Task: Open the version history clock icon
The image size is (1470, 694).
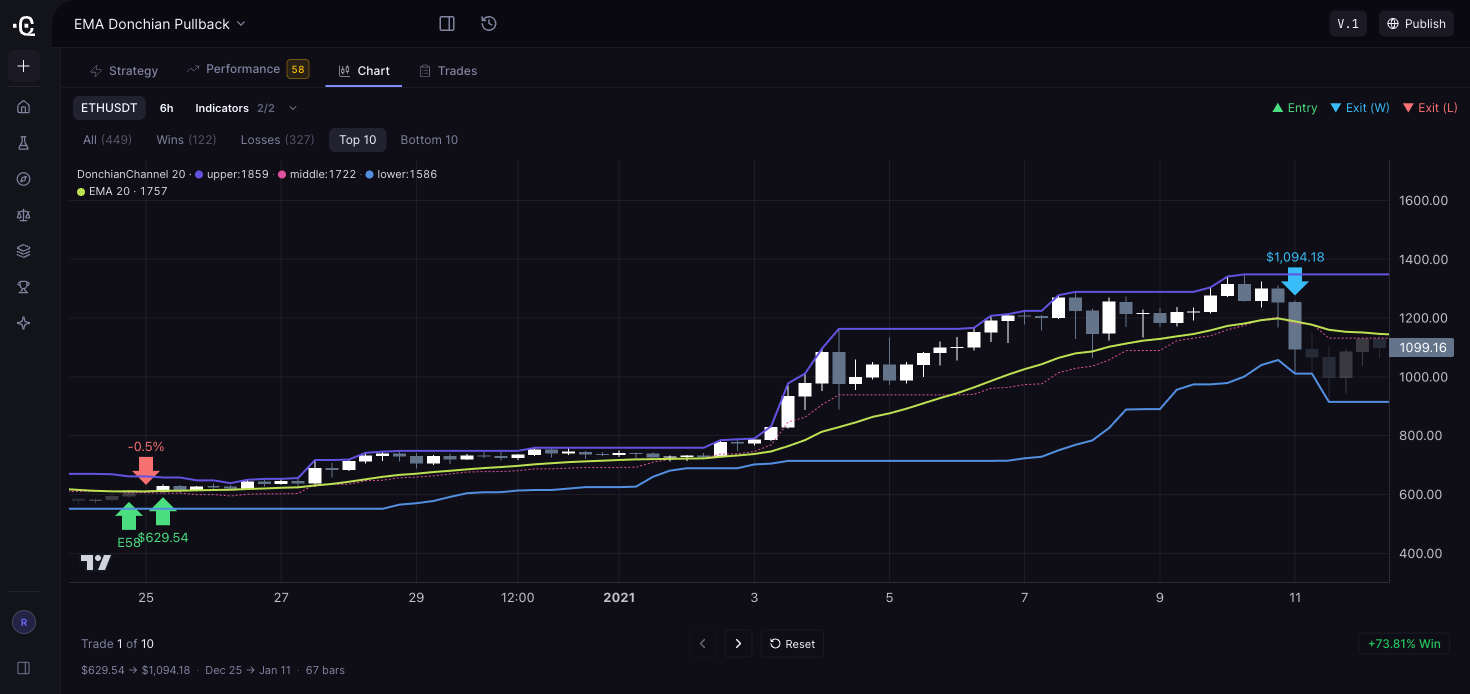Action: click(489, 23)
